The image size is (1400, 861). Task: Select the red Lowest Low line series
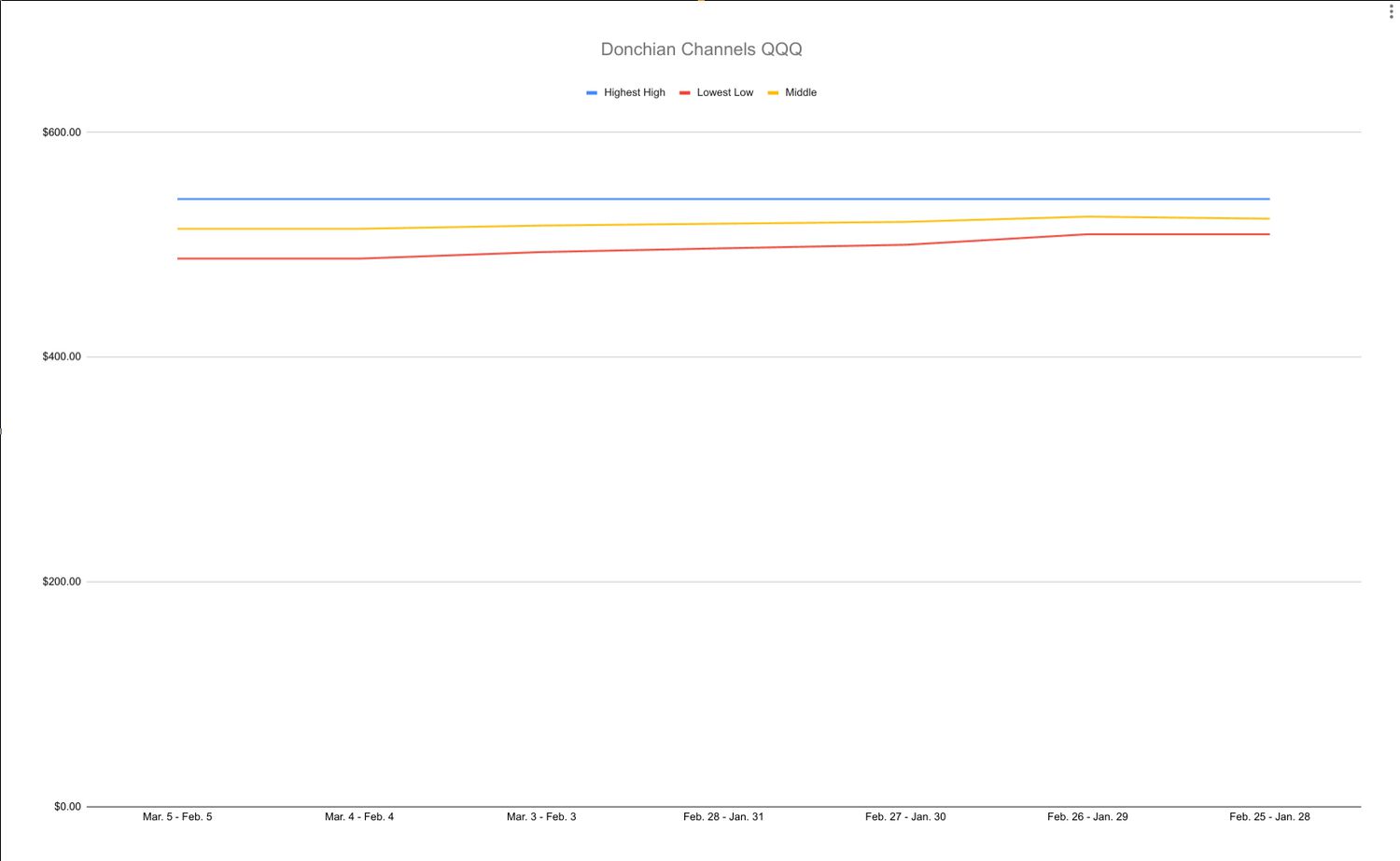[x=723, y=248]
